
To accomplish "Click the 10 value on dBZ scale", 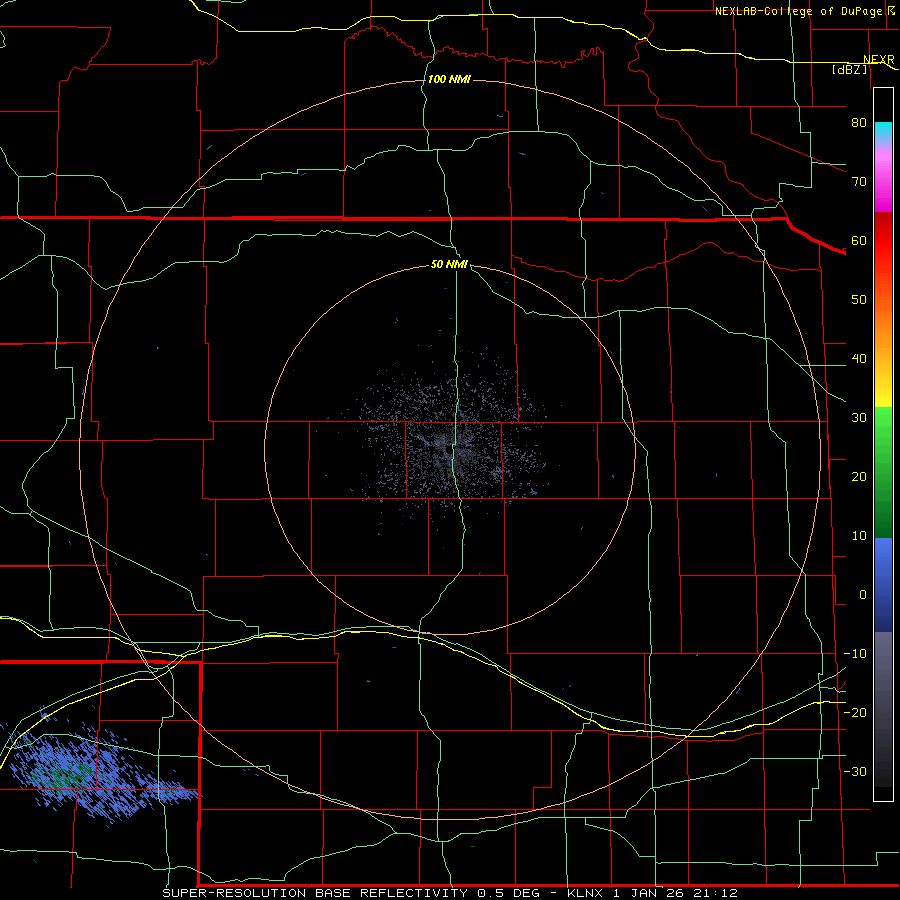I will point(859,536).
